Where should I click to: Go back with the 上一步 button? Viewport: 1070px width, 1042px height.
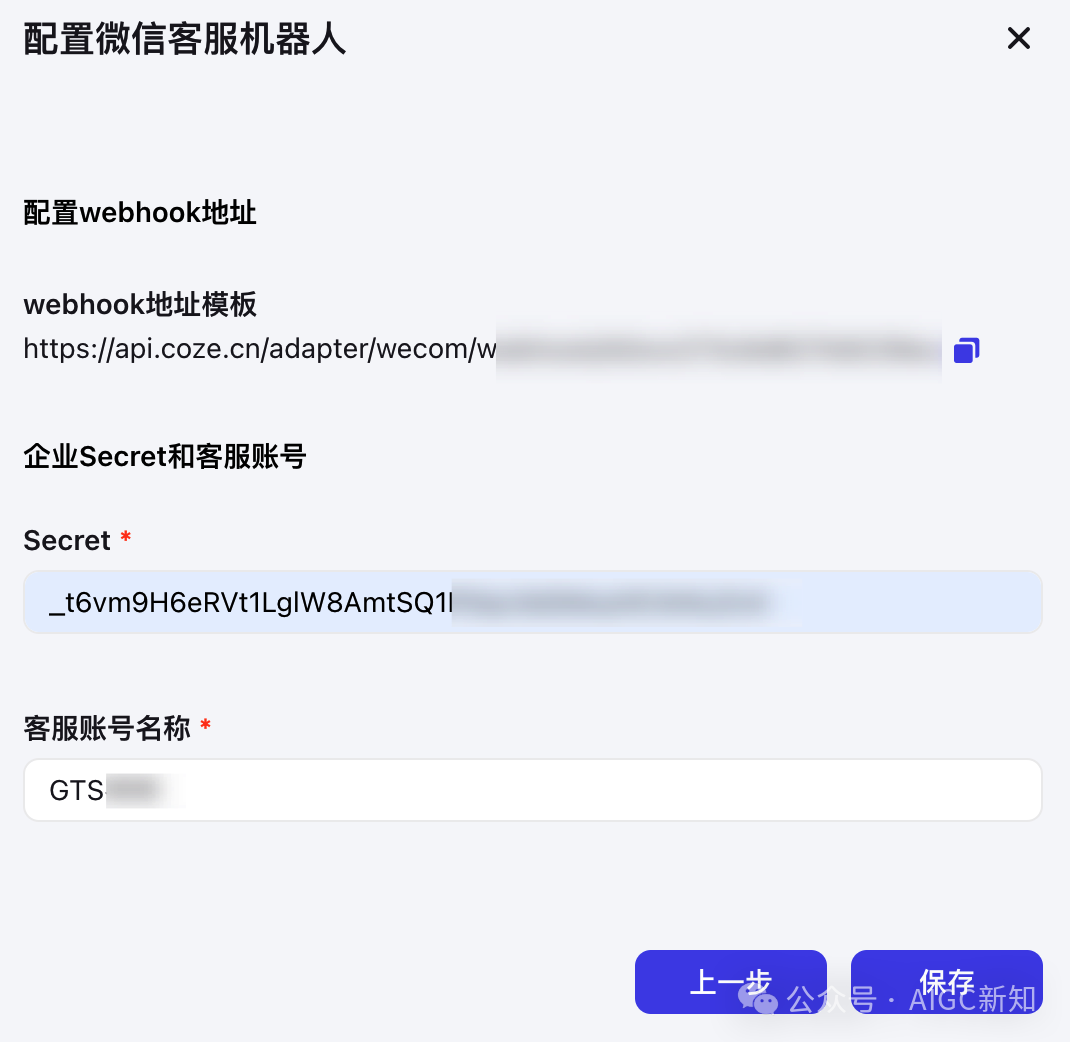point(731,981)
